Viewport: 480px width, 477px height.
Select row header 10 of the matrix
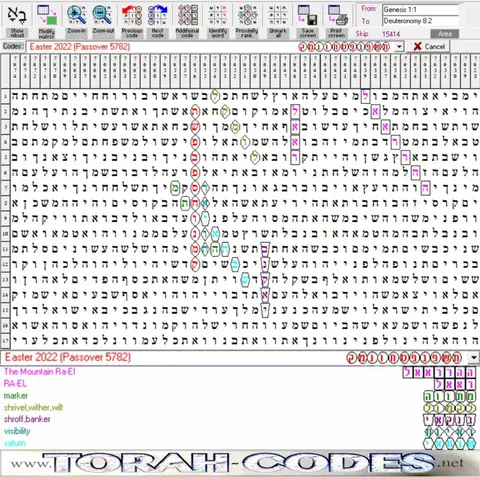coord(5,234)
